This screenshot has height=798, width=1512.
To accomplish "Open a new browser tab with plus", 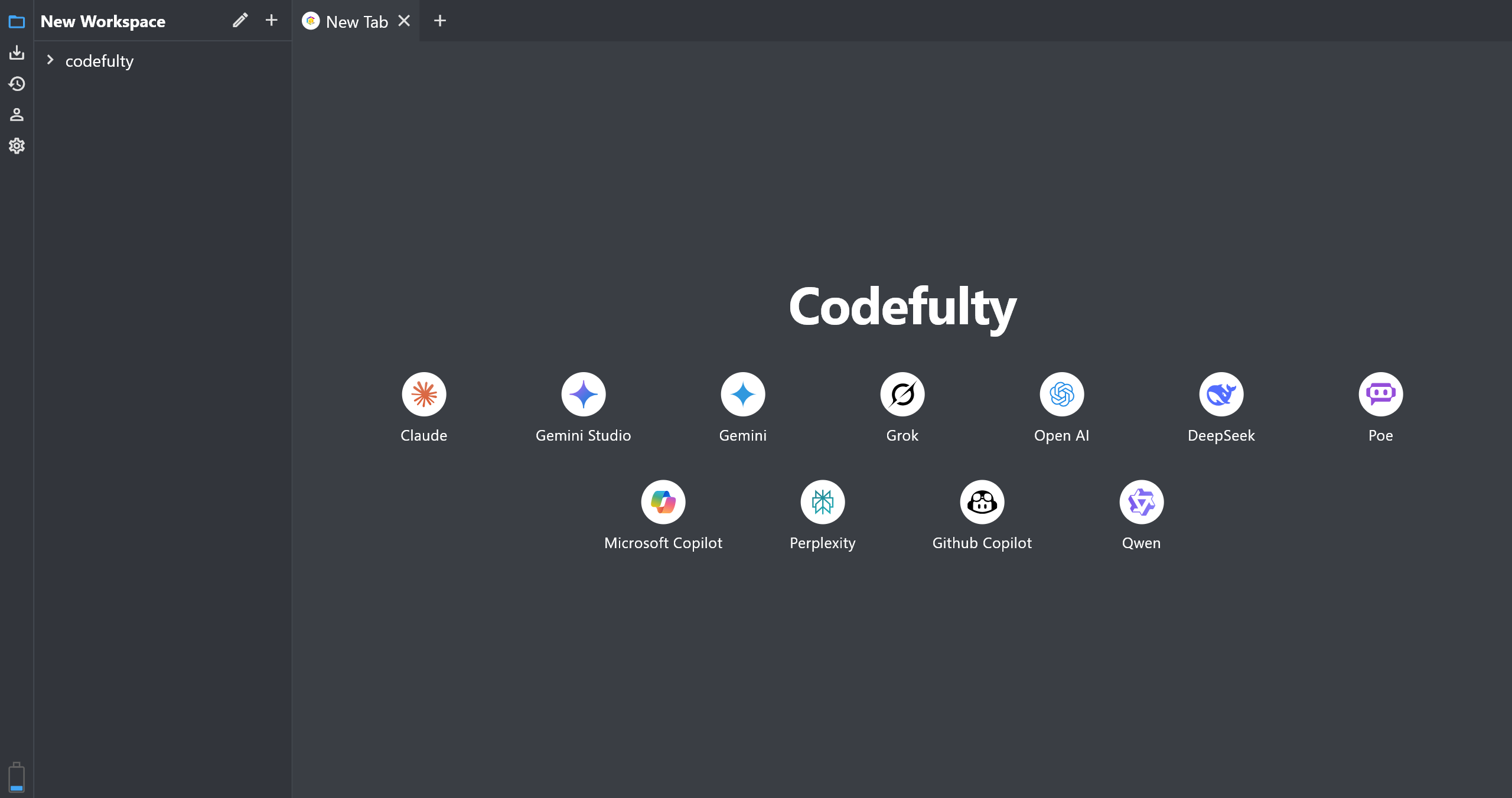I will [439, 21].
